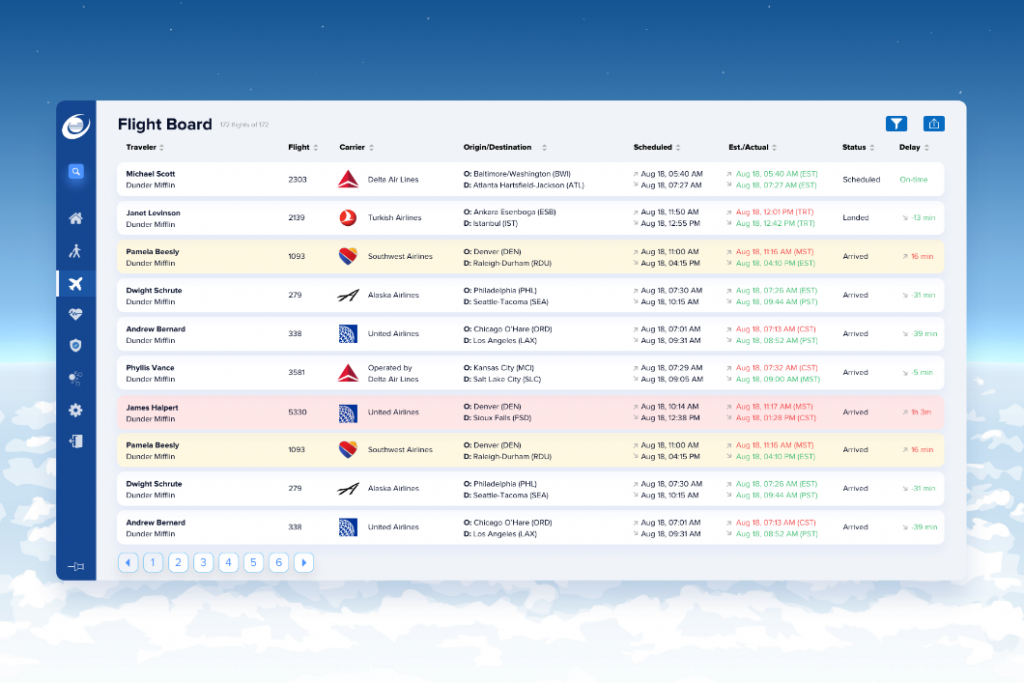Go to the Home icon in the sidebar
Viewport: 1024px width, 683px height.
[x=76, y=218]
